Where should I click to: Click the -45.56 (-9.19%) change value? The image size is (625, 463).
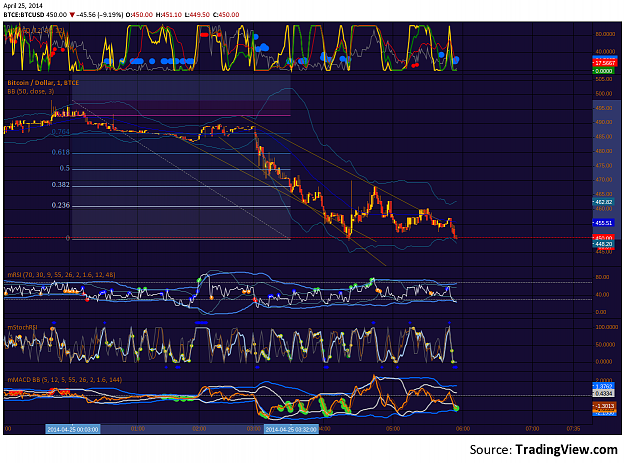click(100, 15)
